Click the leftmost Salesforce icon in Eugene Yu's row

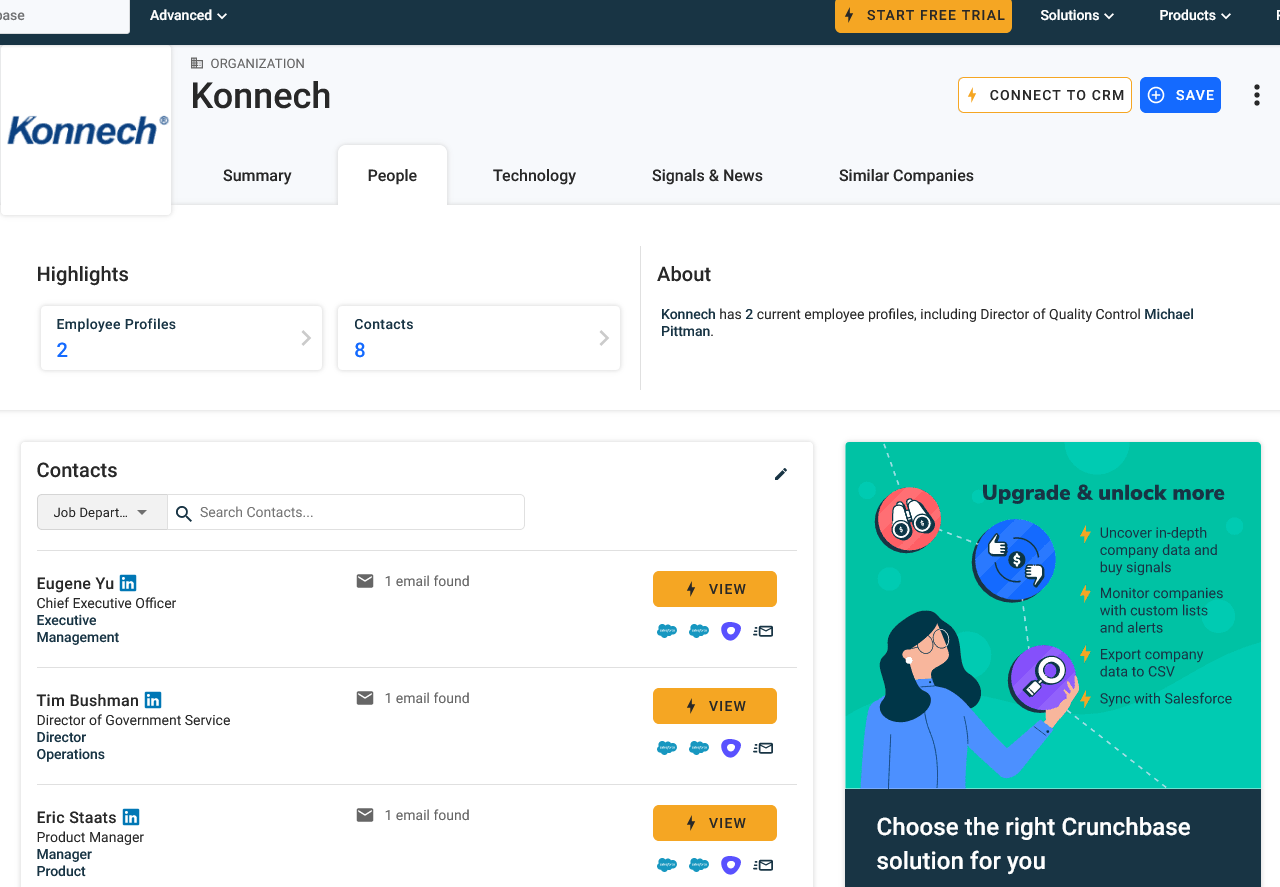pos(667,631)
